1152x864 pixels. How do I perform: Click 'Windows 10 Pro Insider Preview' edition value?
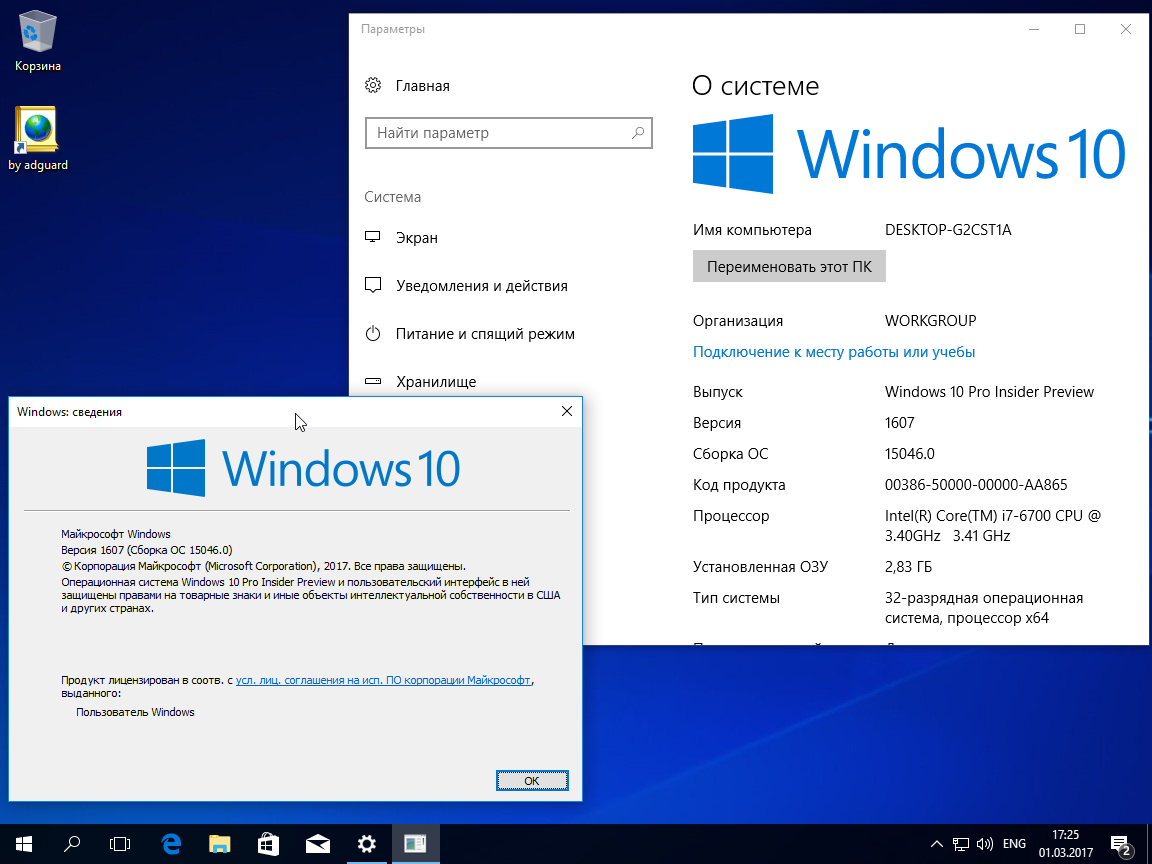pos(989,392)
